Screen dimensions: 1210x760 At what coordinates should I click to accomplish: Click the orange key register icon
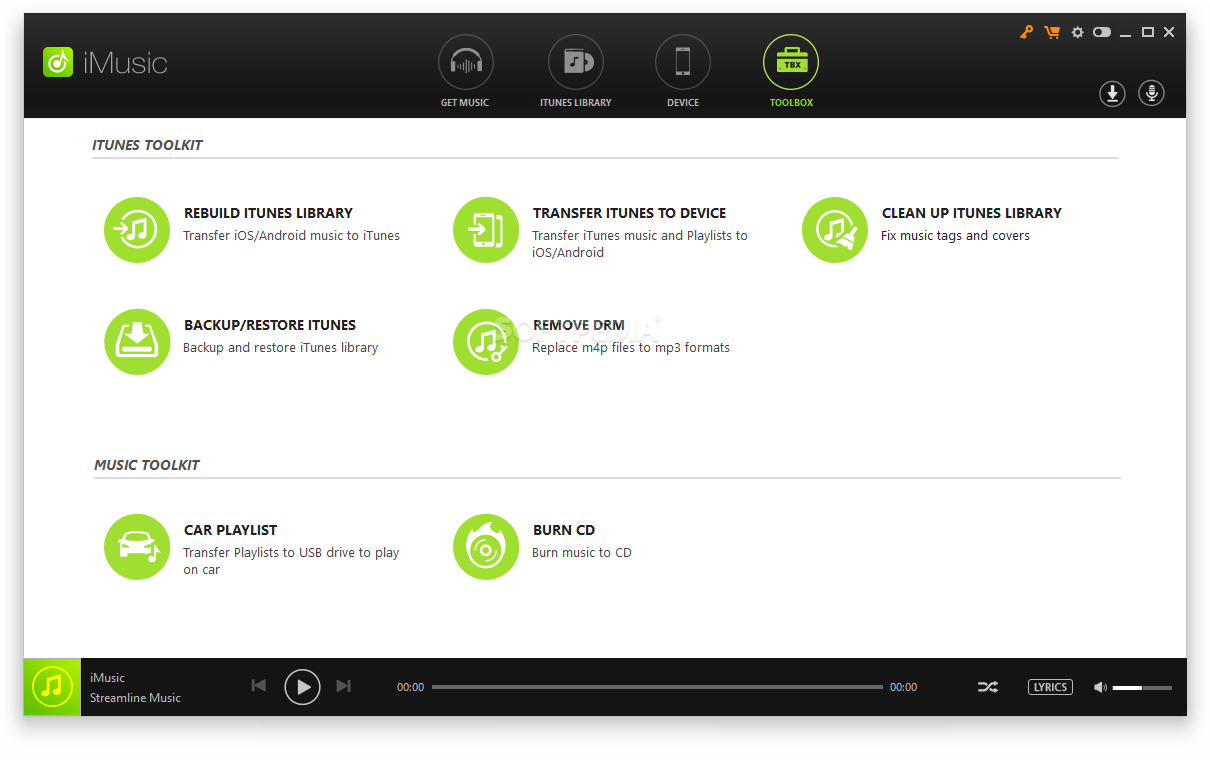[1026, 32]
